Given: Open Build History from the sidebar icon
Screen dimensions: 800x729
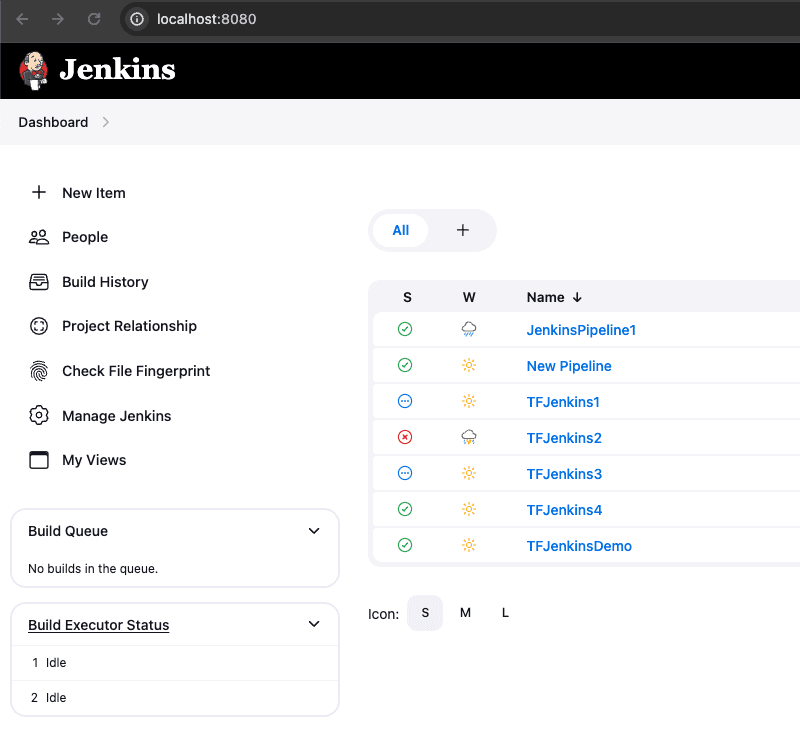Looking at the screenshot, I should (38, 282).
